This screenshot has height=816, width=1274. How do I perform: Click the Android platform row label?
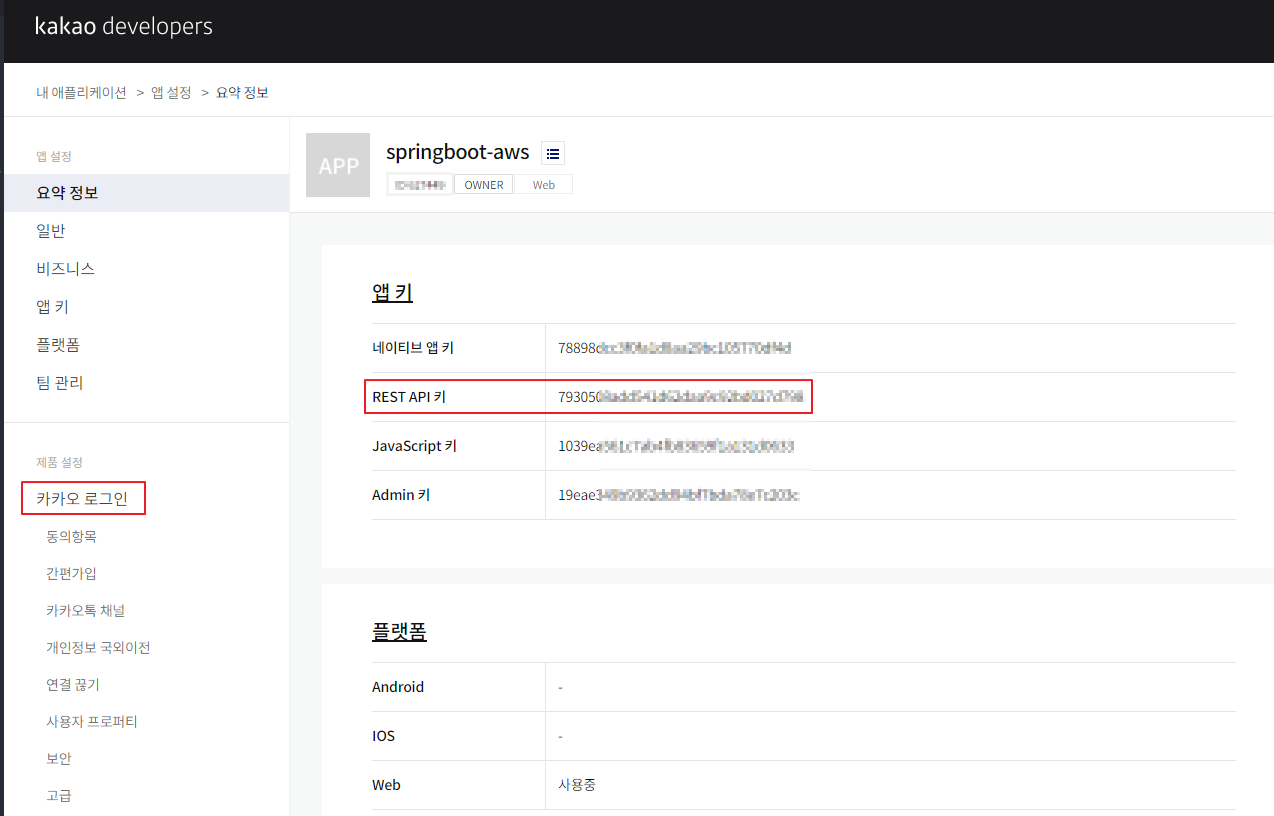(x=398, y=687)
